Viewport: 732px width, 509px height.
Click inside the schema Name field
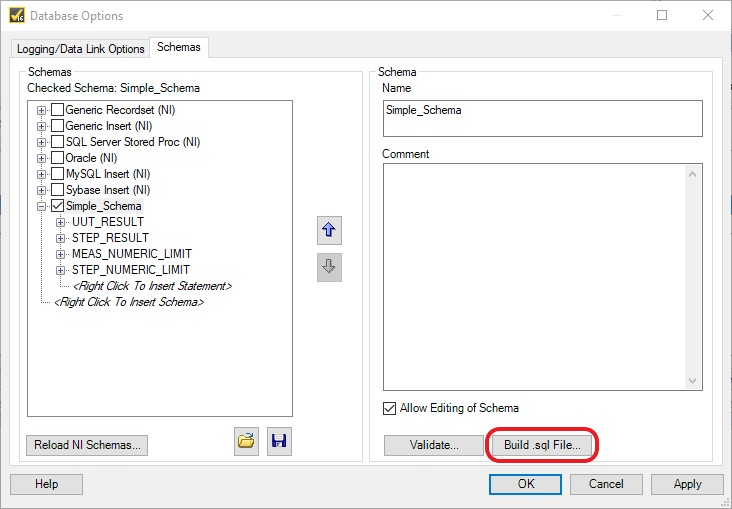point(542,118)
